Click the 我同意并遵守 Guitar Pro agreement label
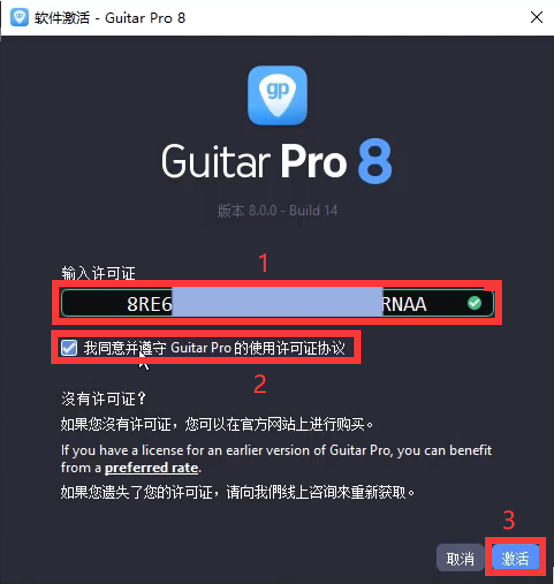The image size is (554, 585). [x=214, y=348]
